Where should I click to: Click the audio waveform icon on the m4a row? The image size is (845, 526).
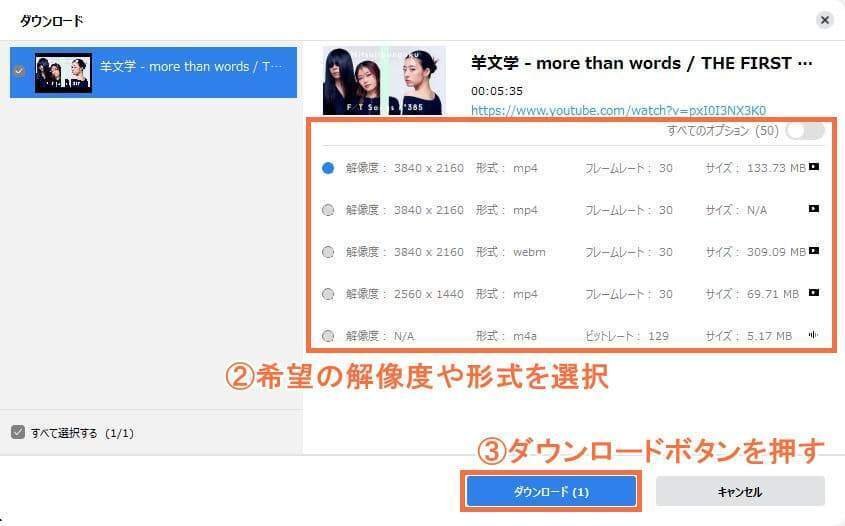(813, 335)
